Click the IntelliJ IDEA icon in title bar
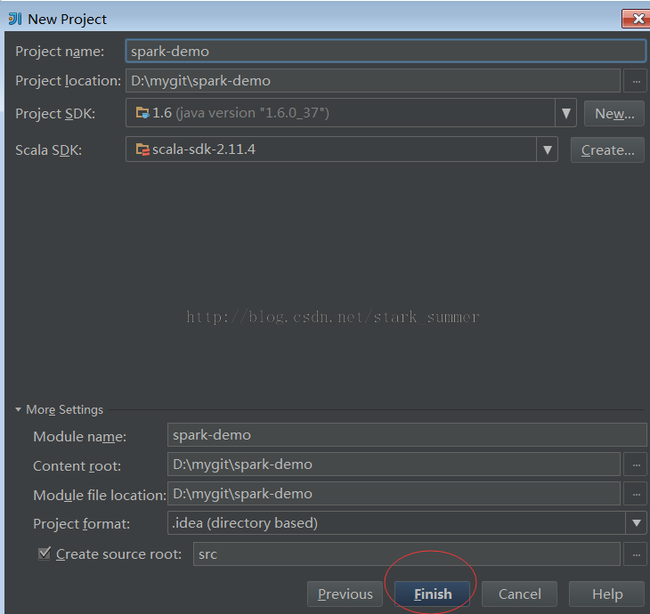Viewport: 650px width, 614px height. pos(15,19)
